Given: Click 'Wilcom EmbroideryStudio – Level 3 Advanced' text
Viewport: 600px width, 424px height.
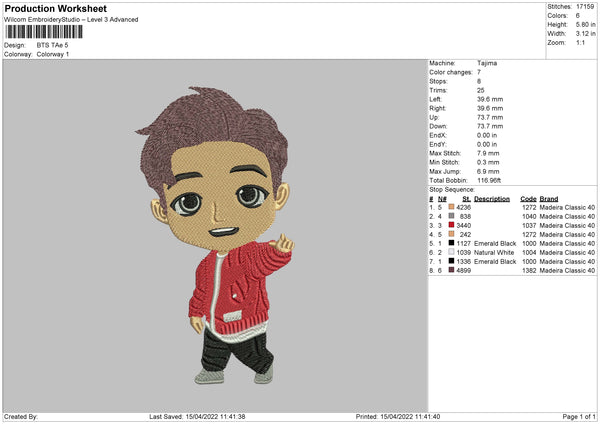Looking at the screenshot, I should point(71,20).
